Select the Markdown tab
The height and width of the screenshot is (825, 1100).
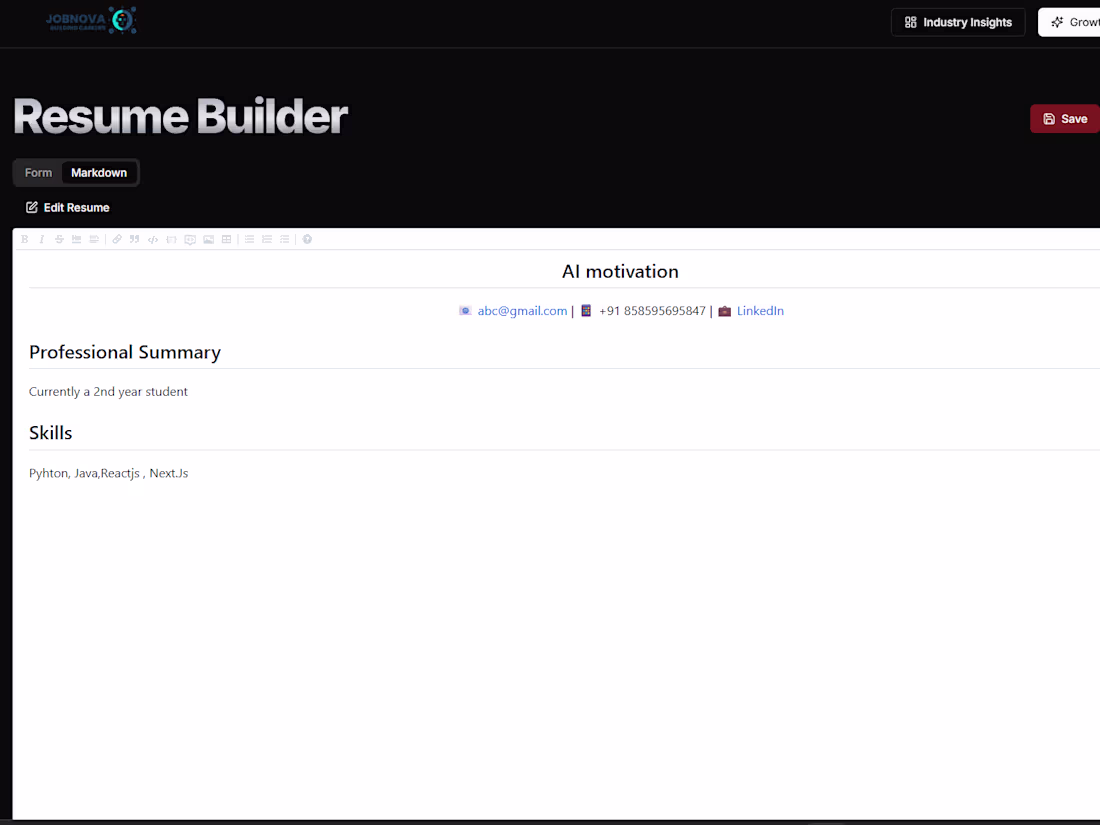(x=99, y=173)
